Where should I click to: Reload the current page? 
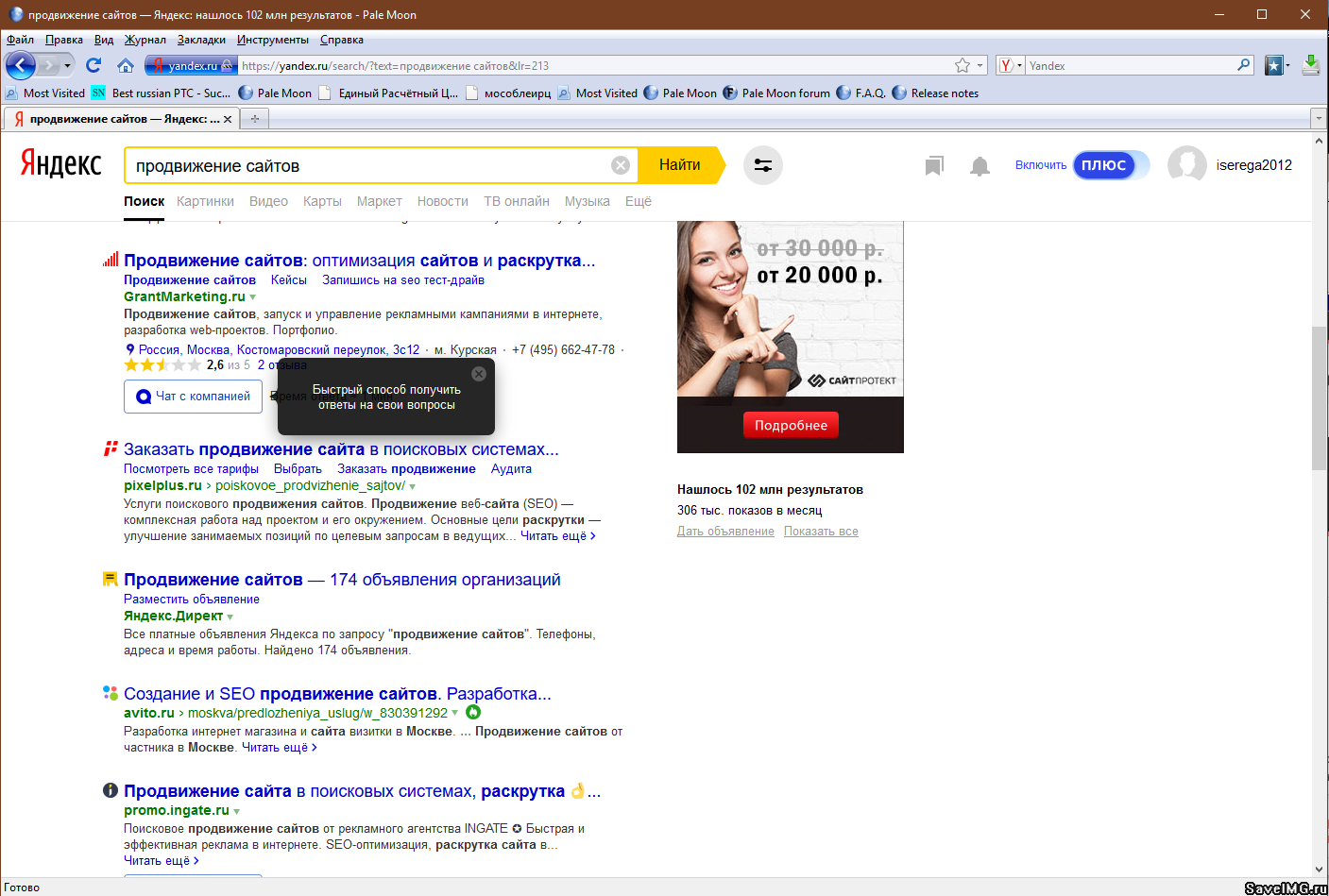[x=94, y=65]
